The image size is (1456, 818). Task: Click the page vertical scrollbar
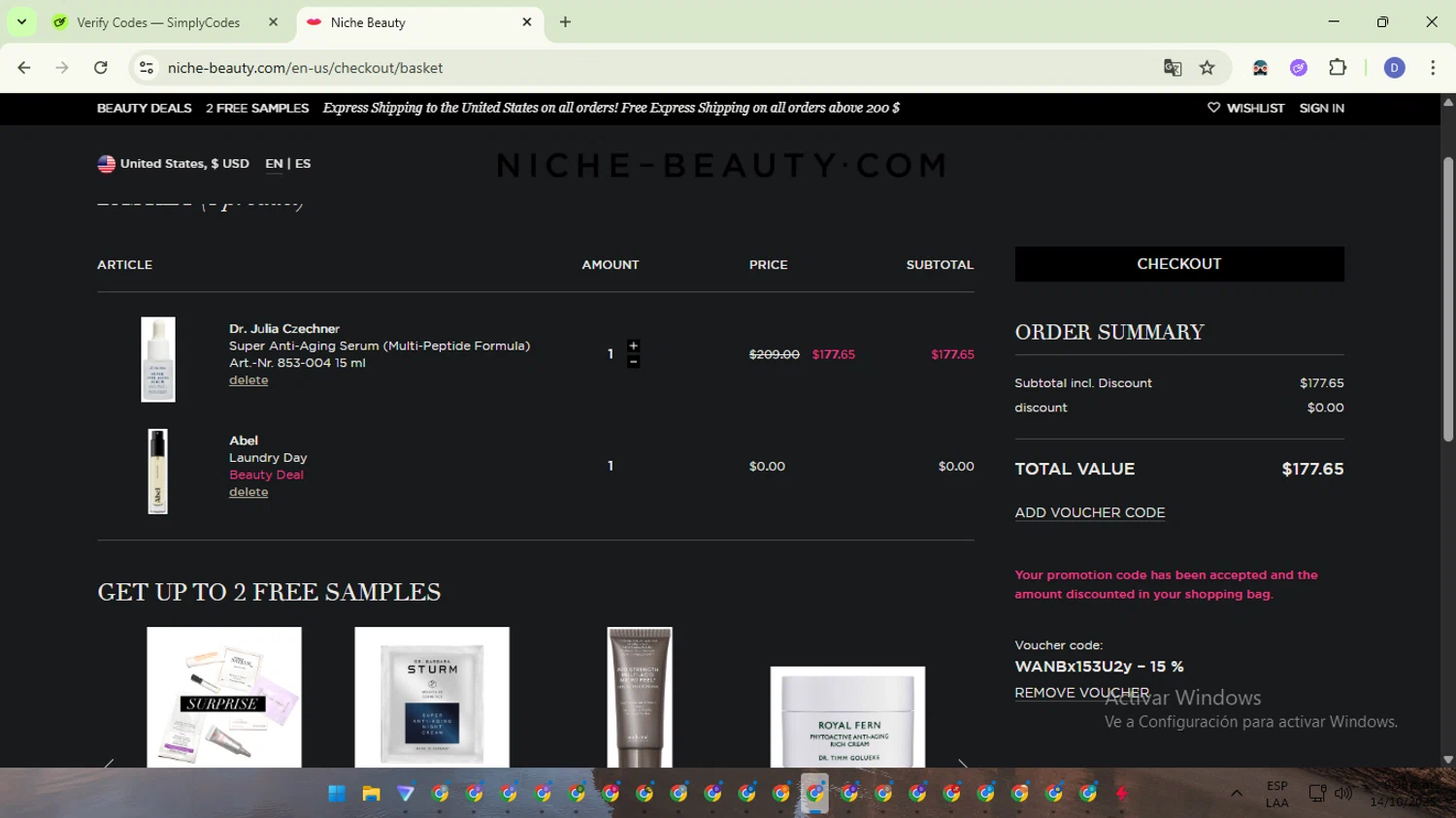click(1448, 300)
